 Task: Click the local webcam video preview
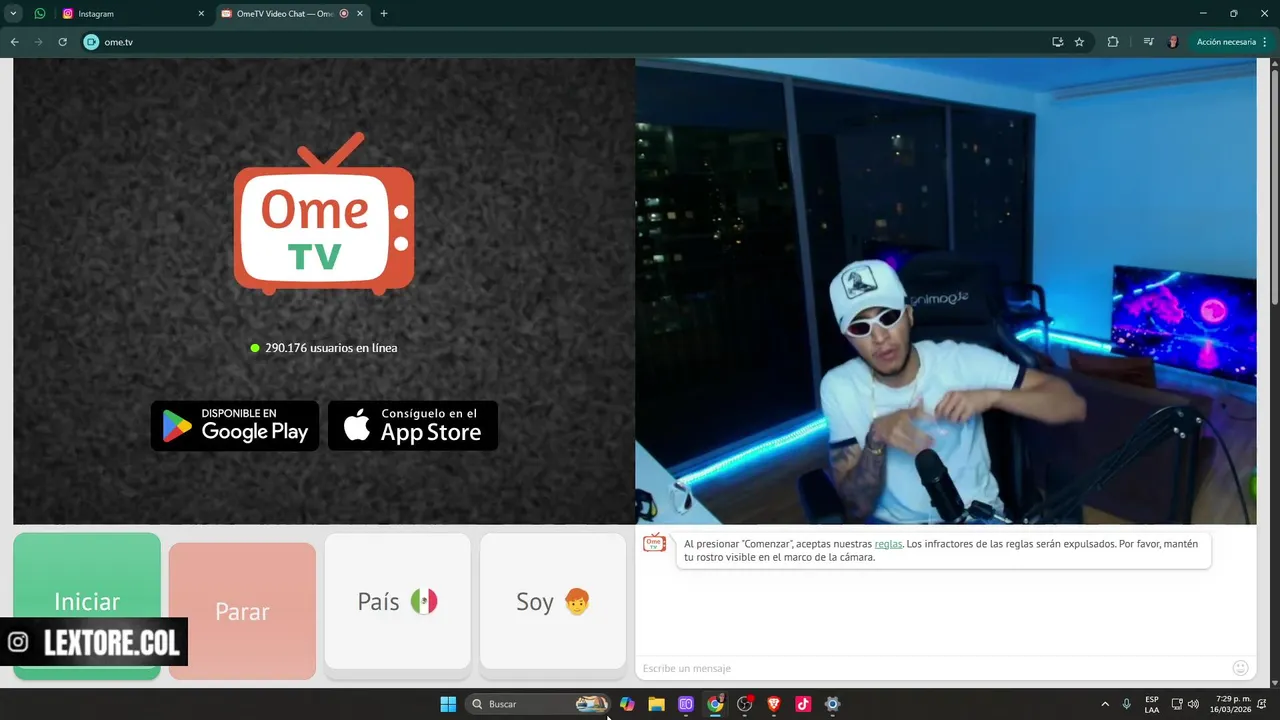click(x=945, y=291)
